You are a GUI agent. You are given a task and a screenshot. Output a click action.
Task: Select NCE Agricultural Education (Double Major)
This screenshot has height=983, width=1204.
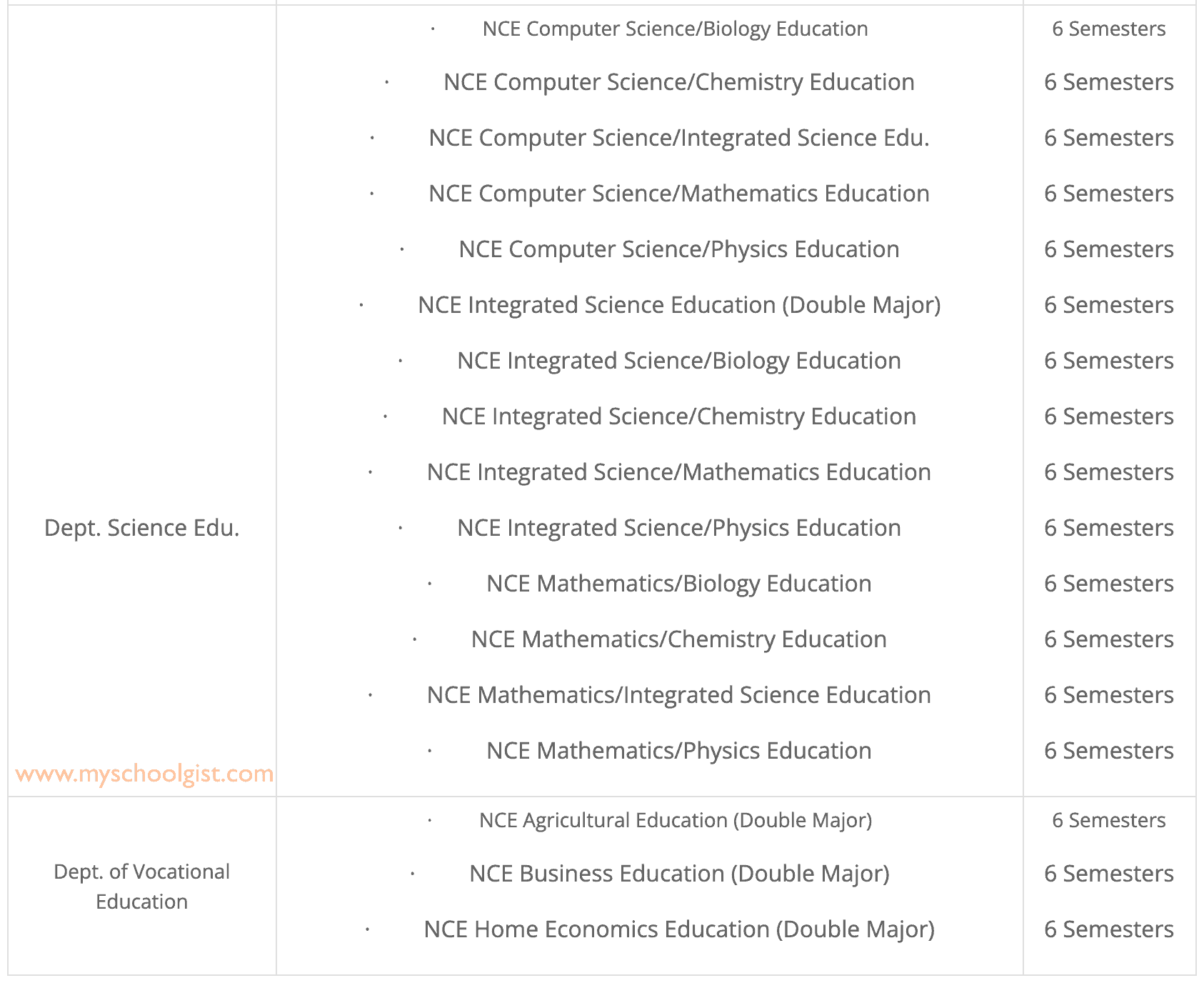coord(675,820)
